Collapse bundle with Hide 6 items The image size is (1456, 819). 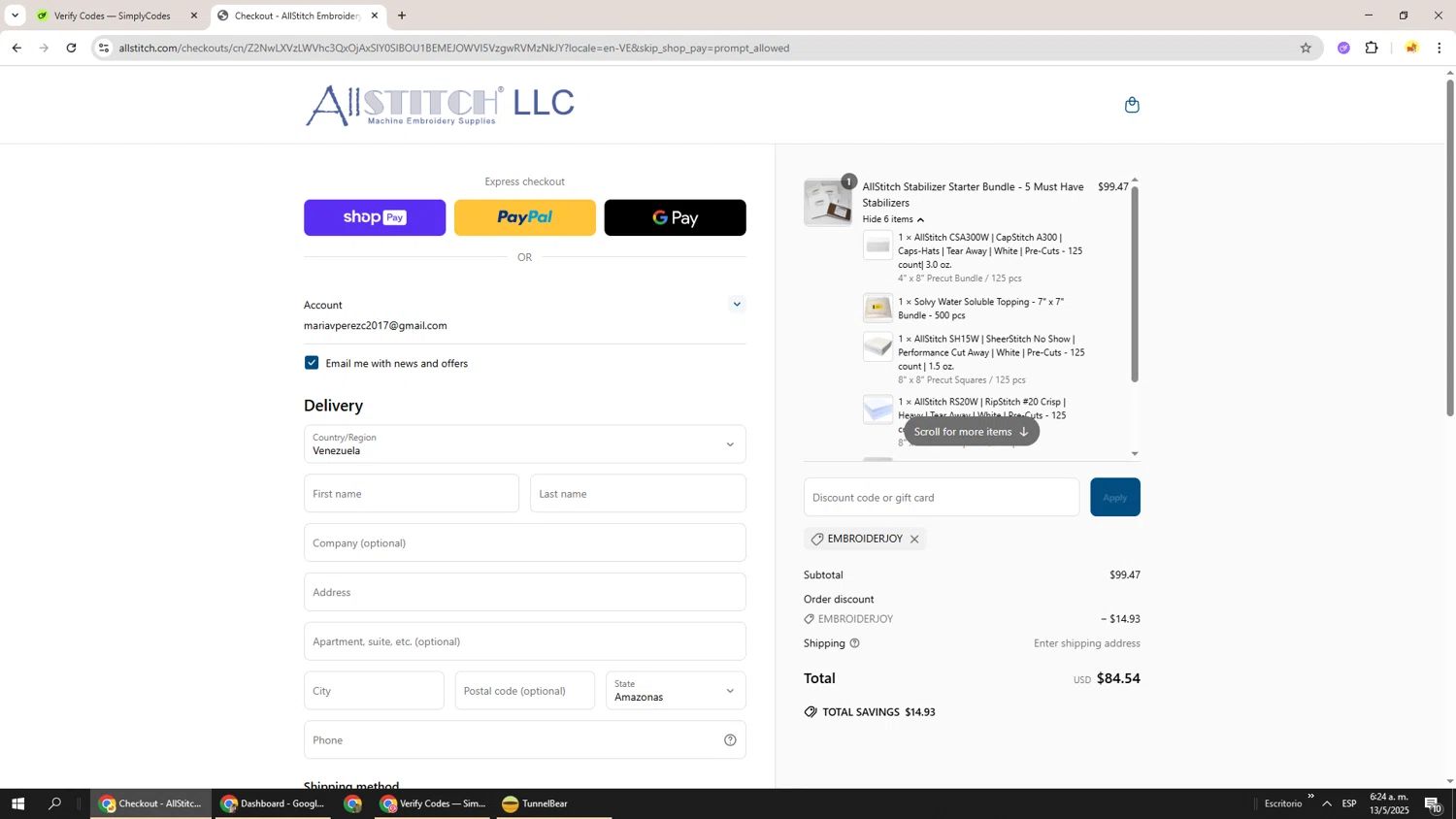pyautogui.click(x=893, y=219)
